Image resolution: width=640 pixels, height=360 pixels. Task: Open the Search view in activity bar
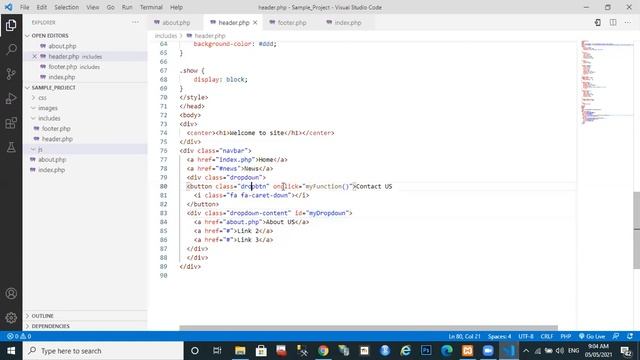click(11, 50)
